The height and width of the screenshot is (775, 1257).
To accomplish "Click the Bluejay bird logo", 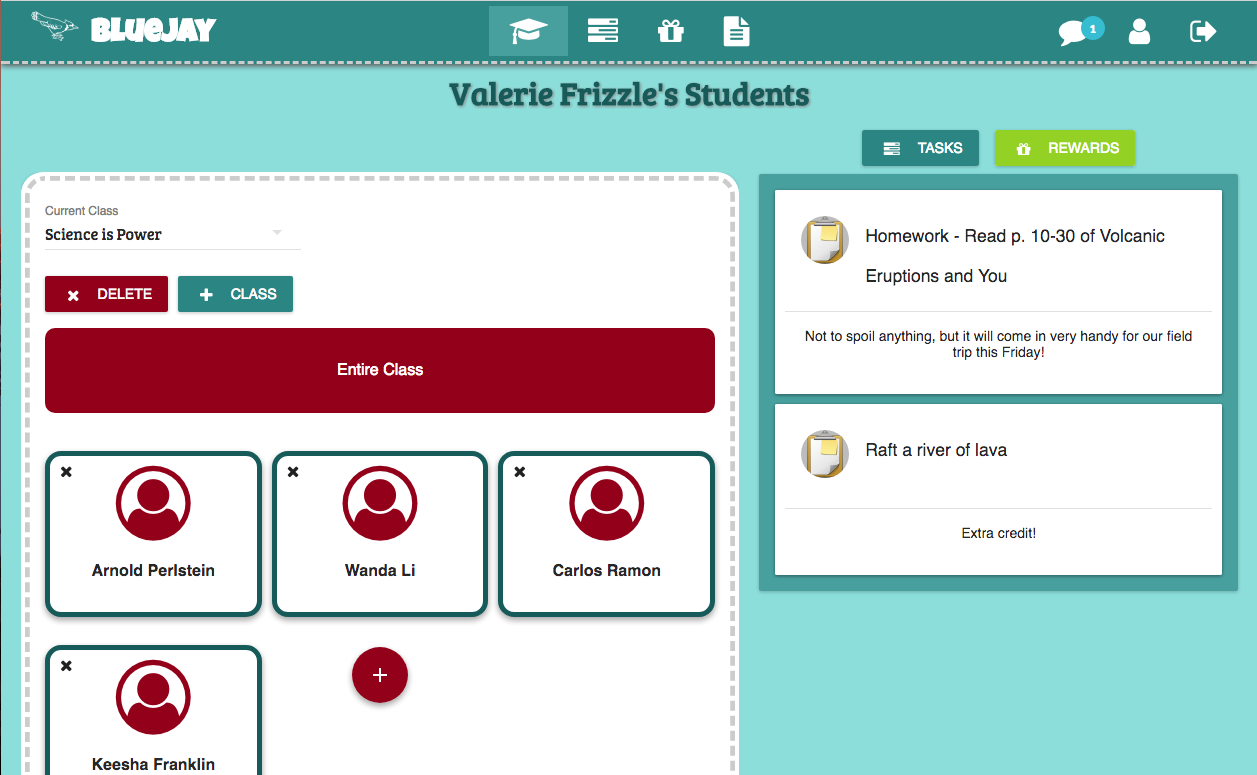I will [55, 27].
